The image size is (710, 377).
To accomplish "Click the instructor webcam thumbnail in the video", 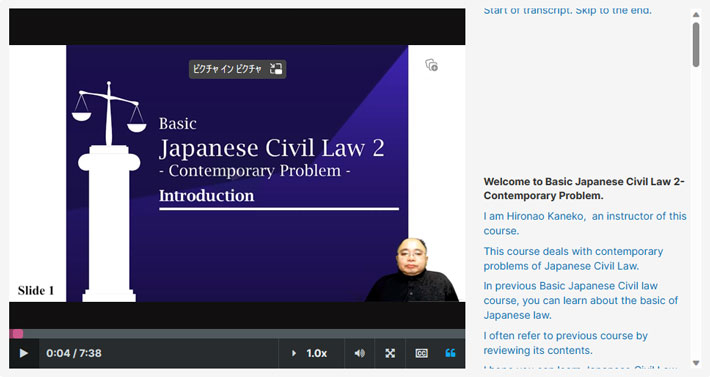I will pos(412,270).
